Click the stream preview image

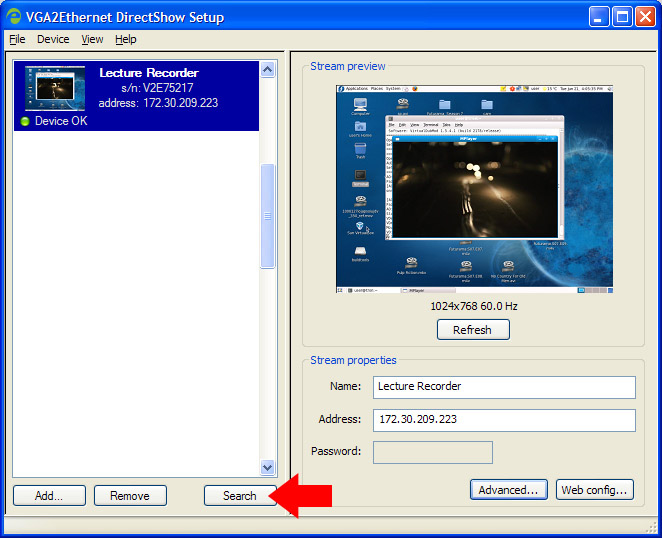[472, 189]
